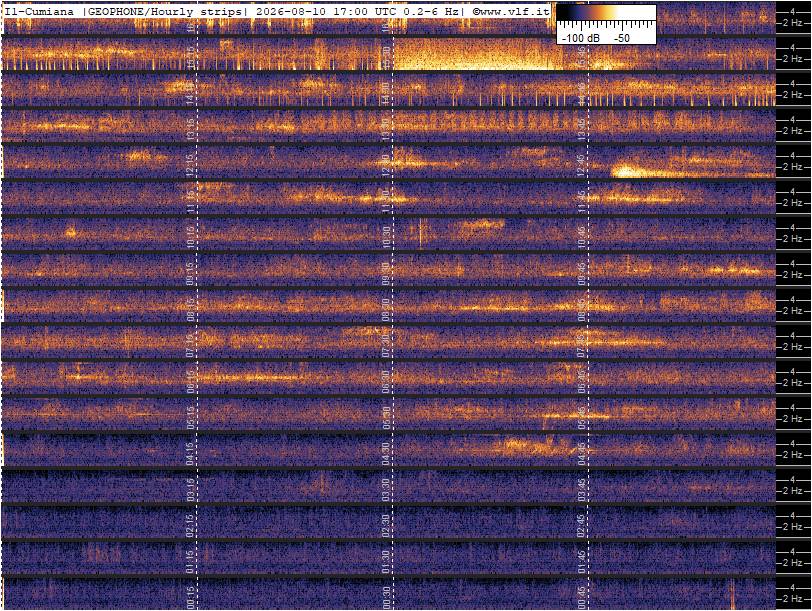Click the 11:45 time marker
Image resolution: width=812 pixels, height=611 pixels.
pyautogui.click(x=582, y=201)
